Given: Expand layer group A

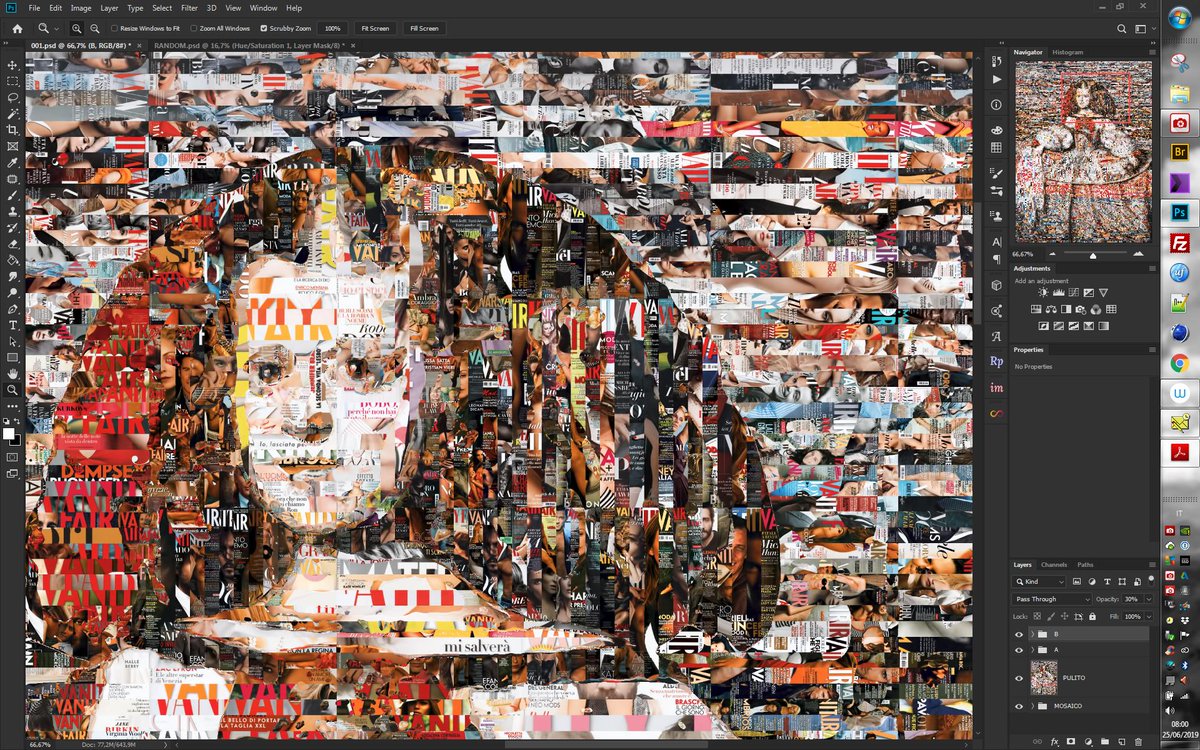Looking at the screenshot, I should tap(1033, 650).
